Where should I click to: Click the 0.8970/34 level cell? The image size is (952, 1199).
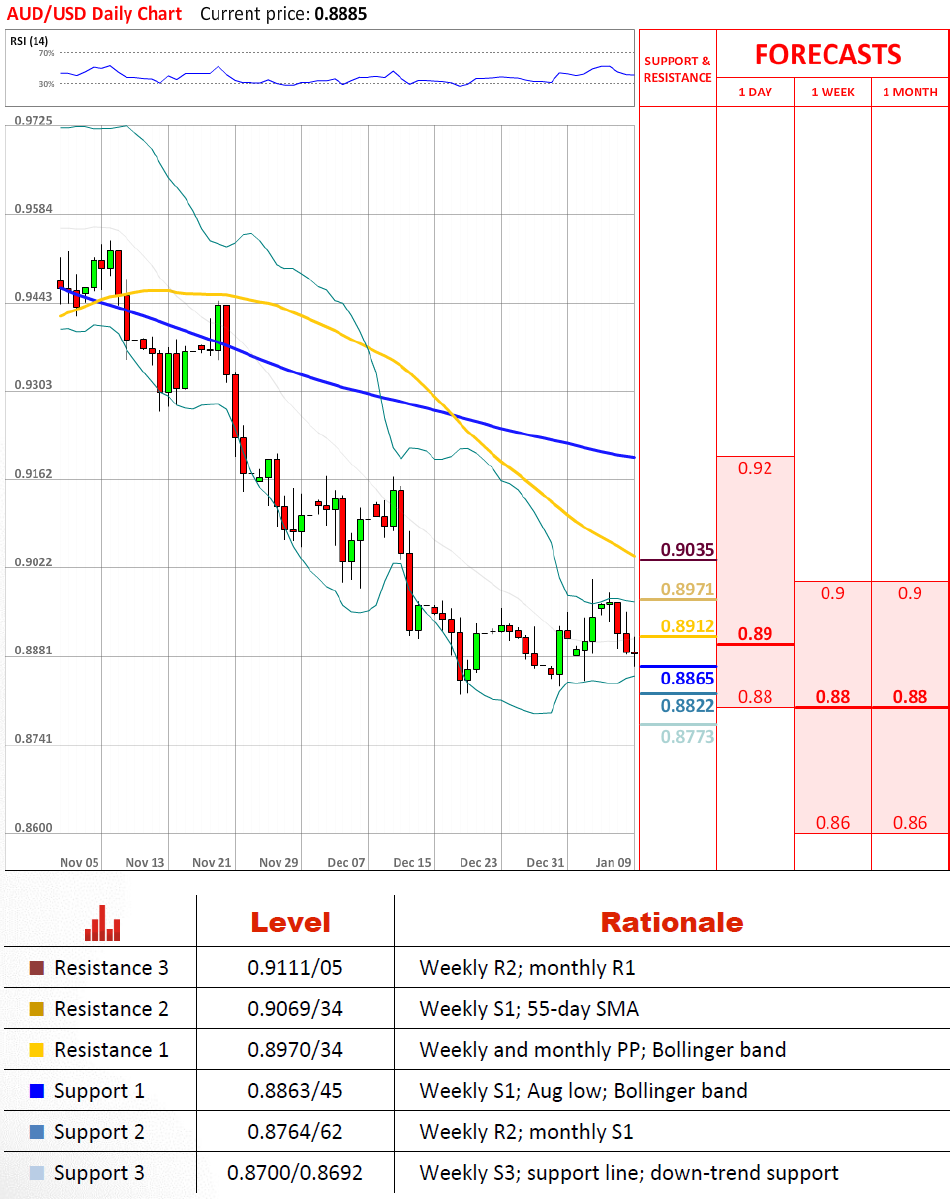pos(294,1050)
